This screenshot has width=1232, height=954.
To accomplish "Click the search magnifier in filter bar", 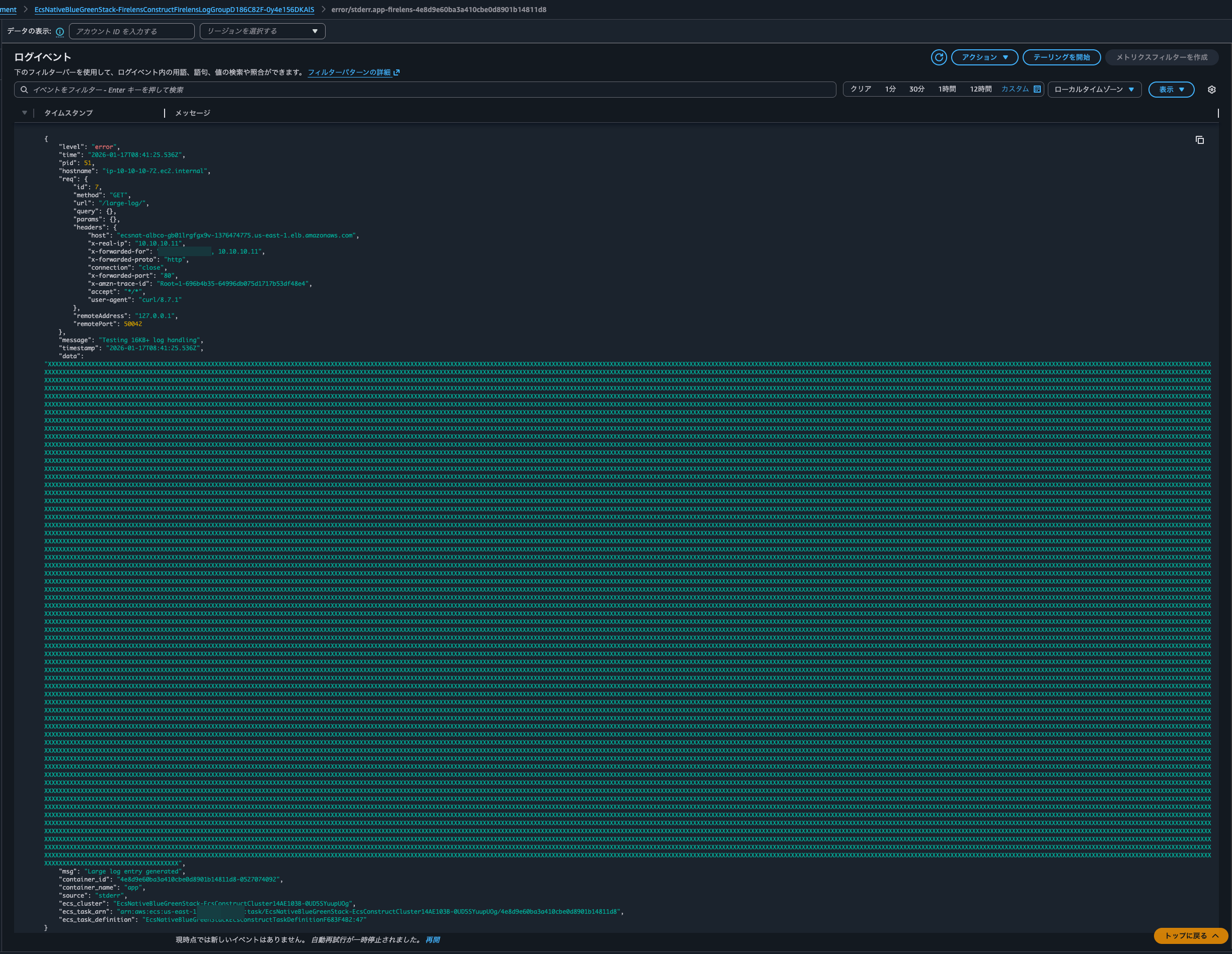I will pos(24,90).
